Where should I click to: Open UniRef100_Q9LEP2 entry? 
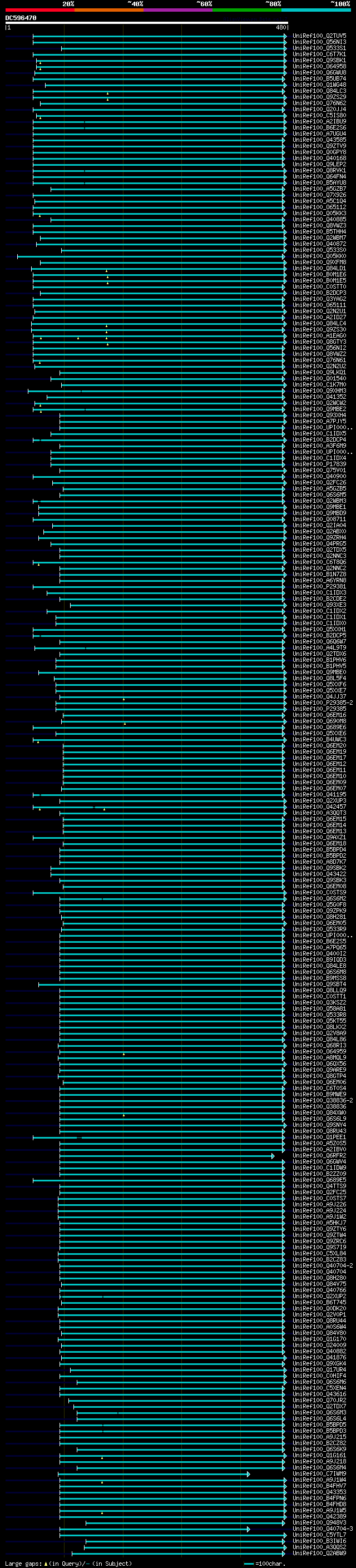coord(319,164)
